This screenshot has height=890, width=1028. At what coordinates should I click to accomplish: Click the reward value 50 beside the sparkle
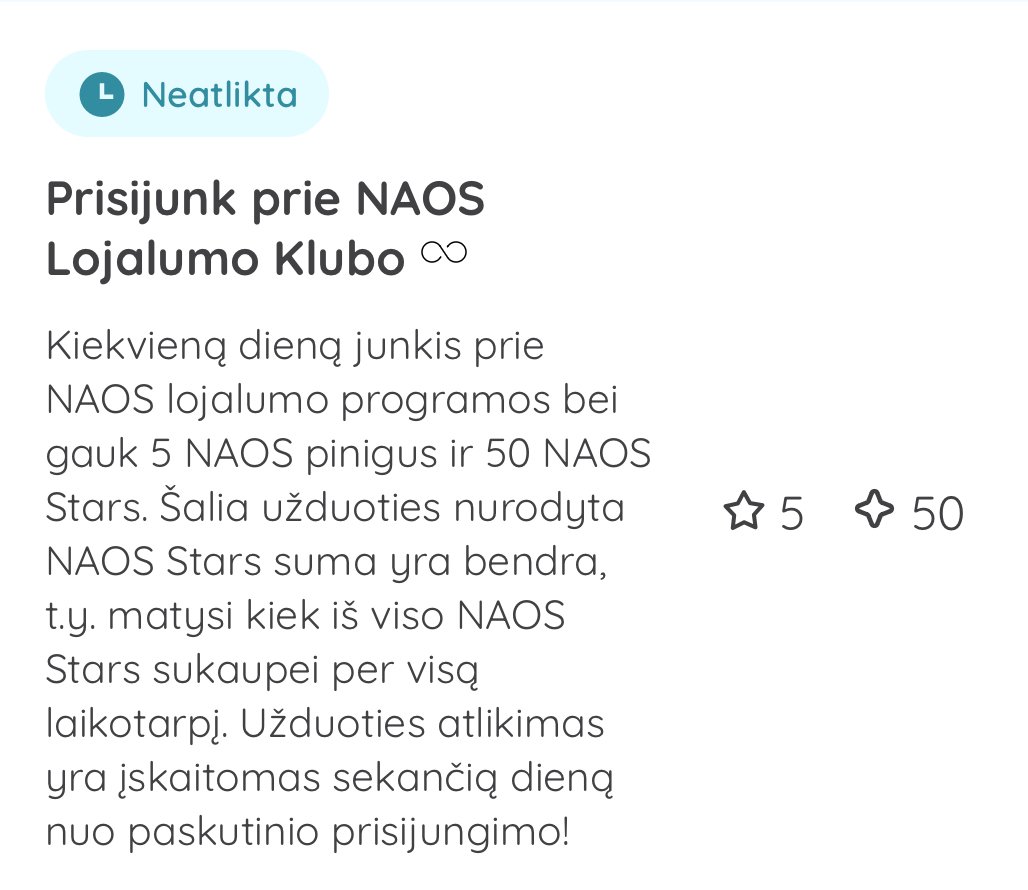click(938, 513)
